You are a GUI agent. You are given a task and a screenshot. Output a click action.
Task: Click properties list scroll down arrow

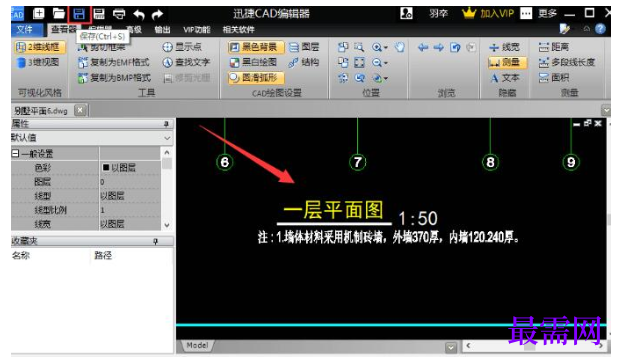tap(167, 225)
